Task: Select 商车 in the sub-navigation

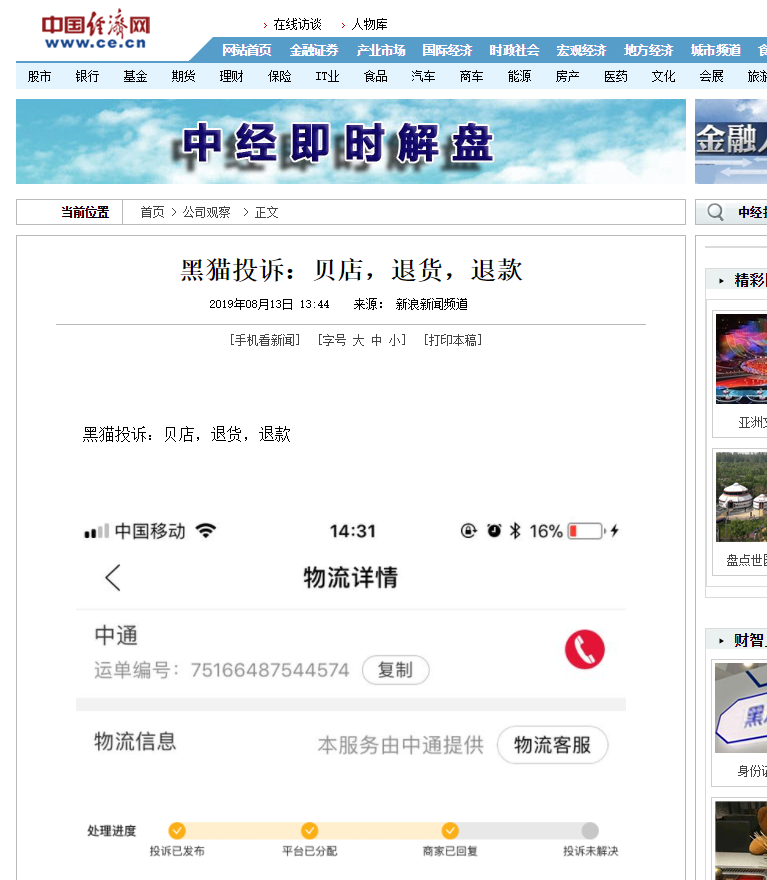Action: [x=471, y=76]
